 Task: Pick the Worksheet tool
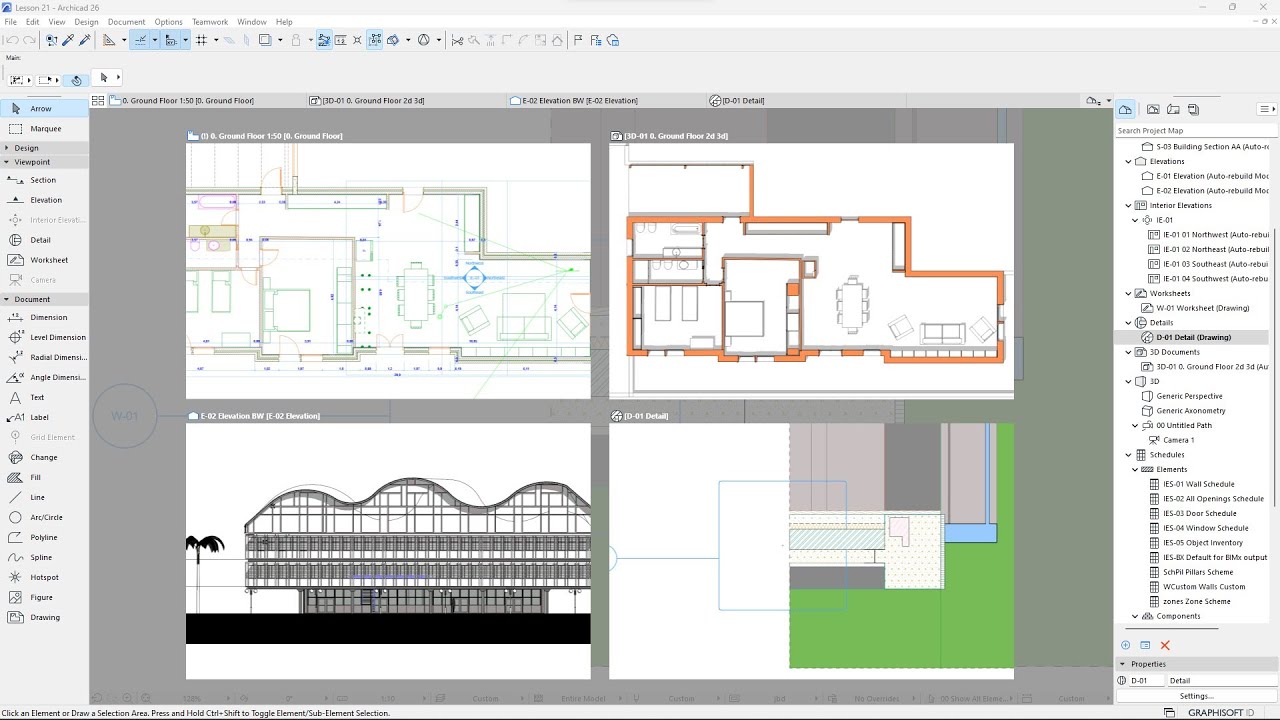44,260
